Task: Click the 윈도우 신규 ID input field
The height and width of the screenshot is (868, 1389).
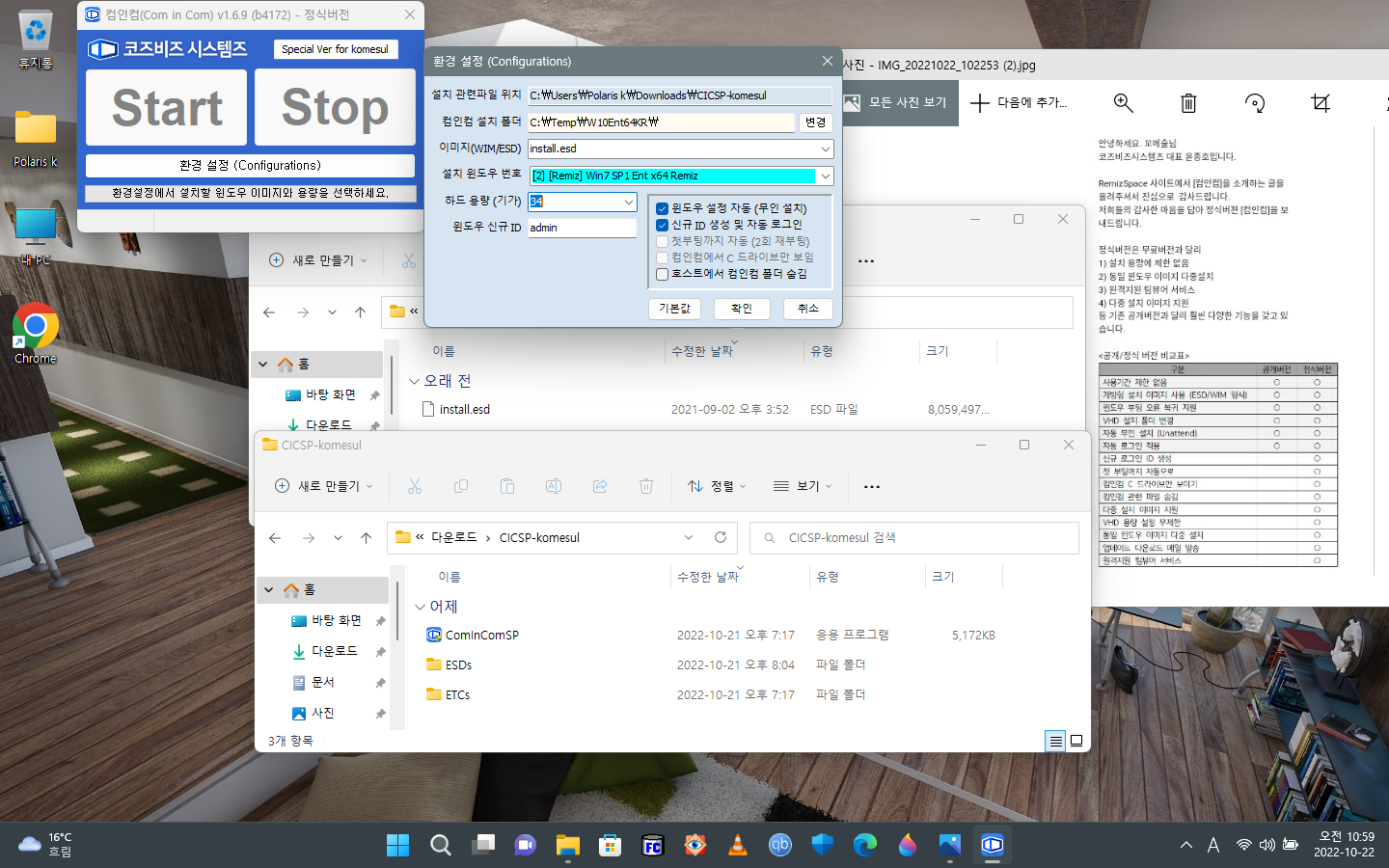Action: [x=582, y=228]
